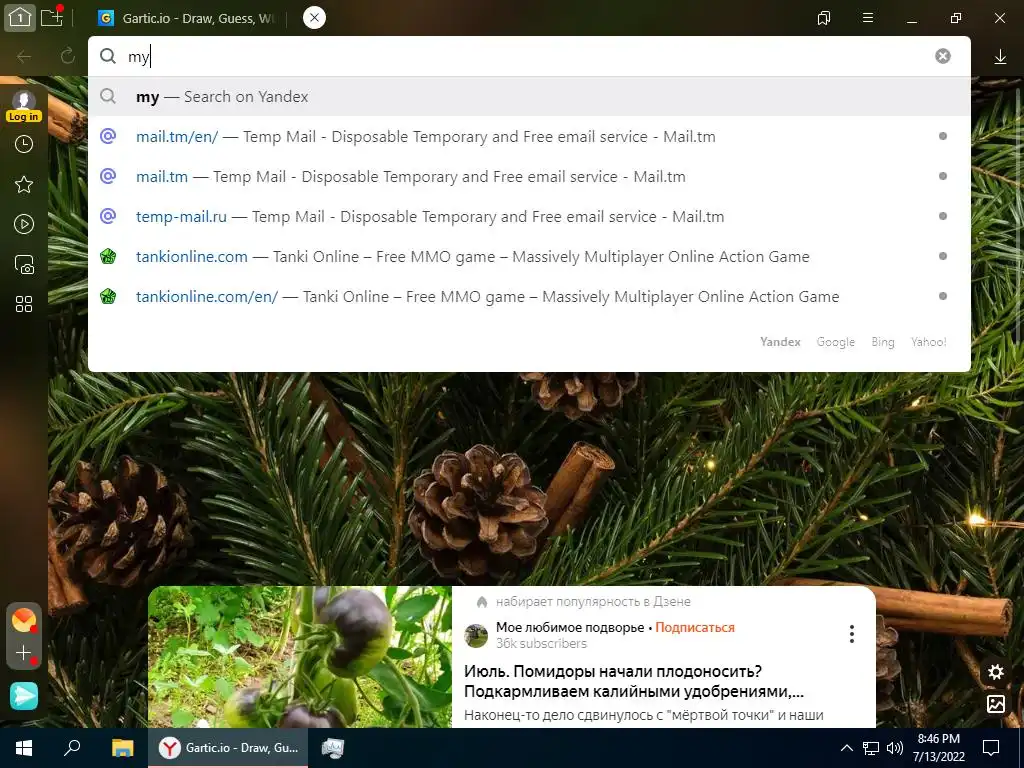This screenshot has width=1024, height=768.
Task: Open the services grid icon in sidebar
Action: [x=24, y=304]
